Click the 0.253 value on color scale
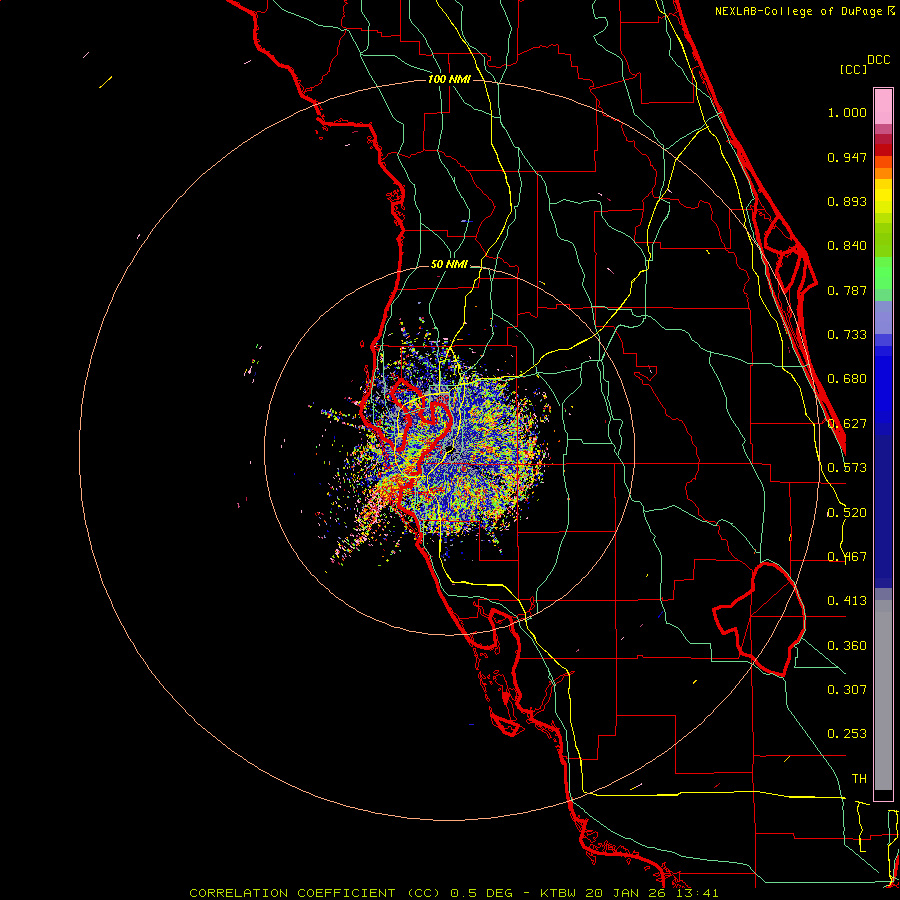The width and height of the screenshot is (900, 900). [x=847, y=734]
